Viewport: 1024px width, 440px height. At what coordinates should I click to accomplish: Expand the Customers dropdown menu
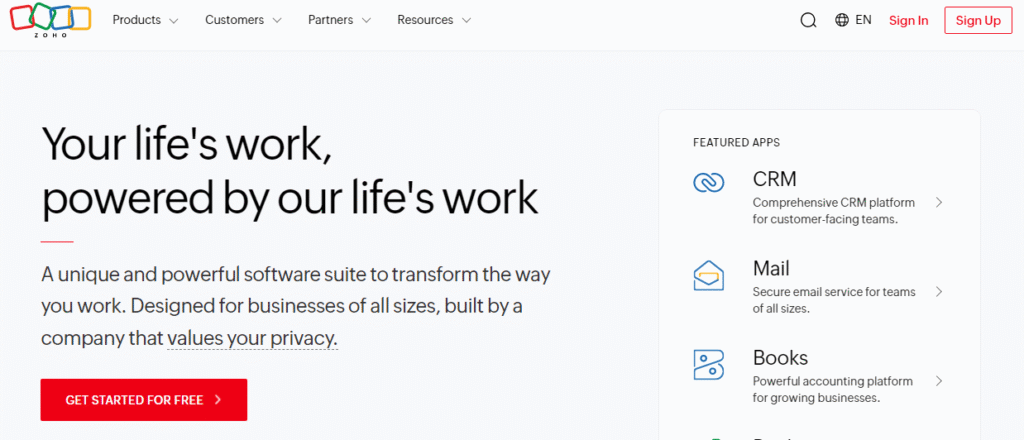[x=243, y=20]
